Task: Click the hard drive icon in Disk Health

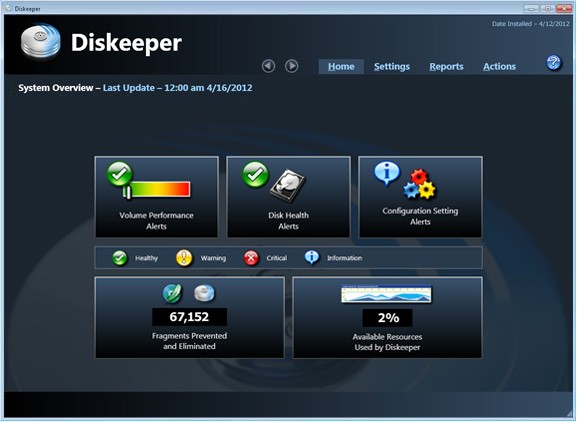Action: point(288,186)
